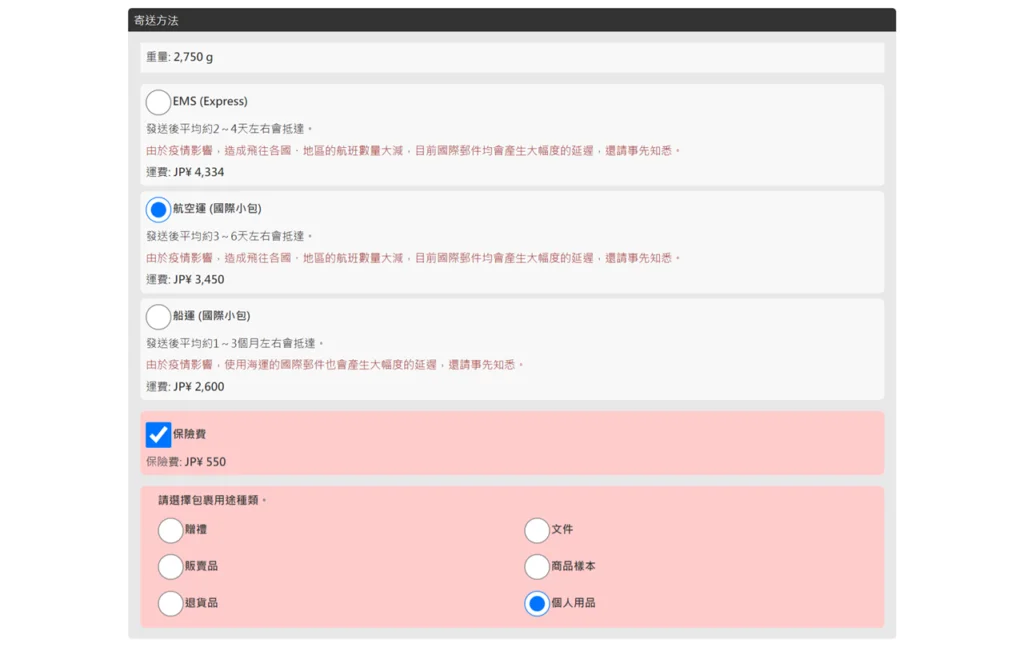Click the text 發送後平均約3～6天左右會抵達
1024x647 pixels.
[x=229, y=236]
